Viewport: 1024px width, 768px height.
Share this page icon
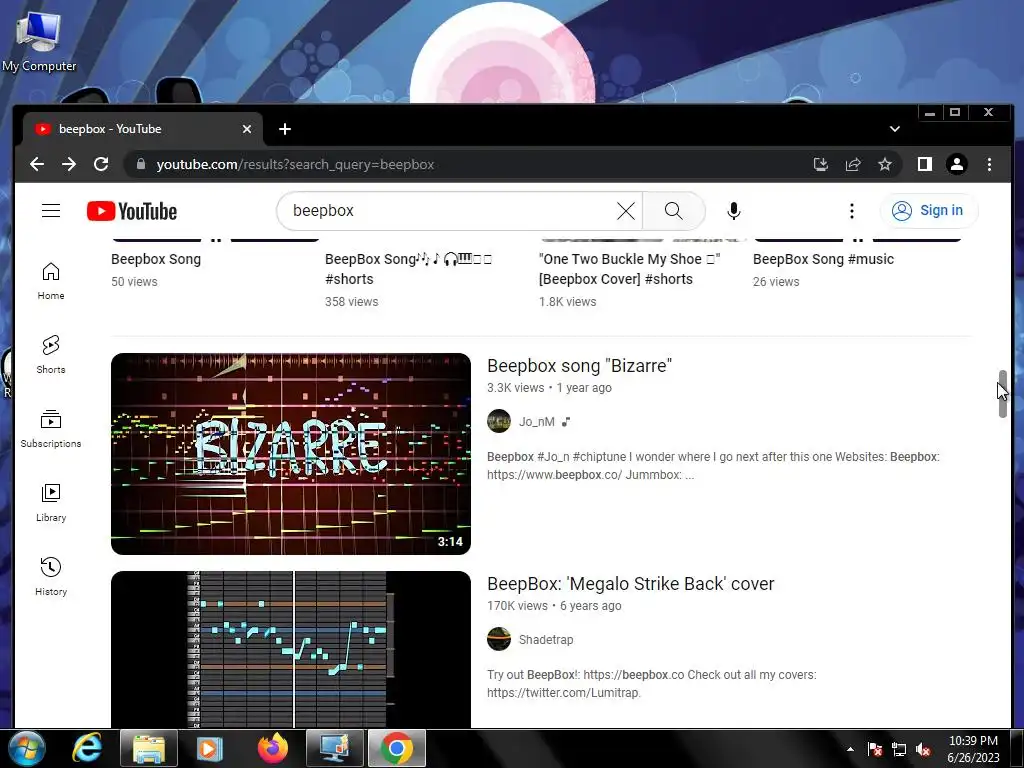point(853,164)
